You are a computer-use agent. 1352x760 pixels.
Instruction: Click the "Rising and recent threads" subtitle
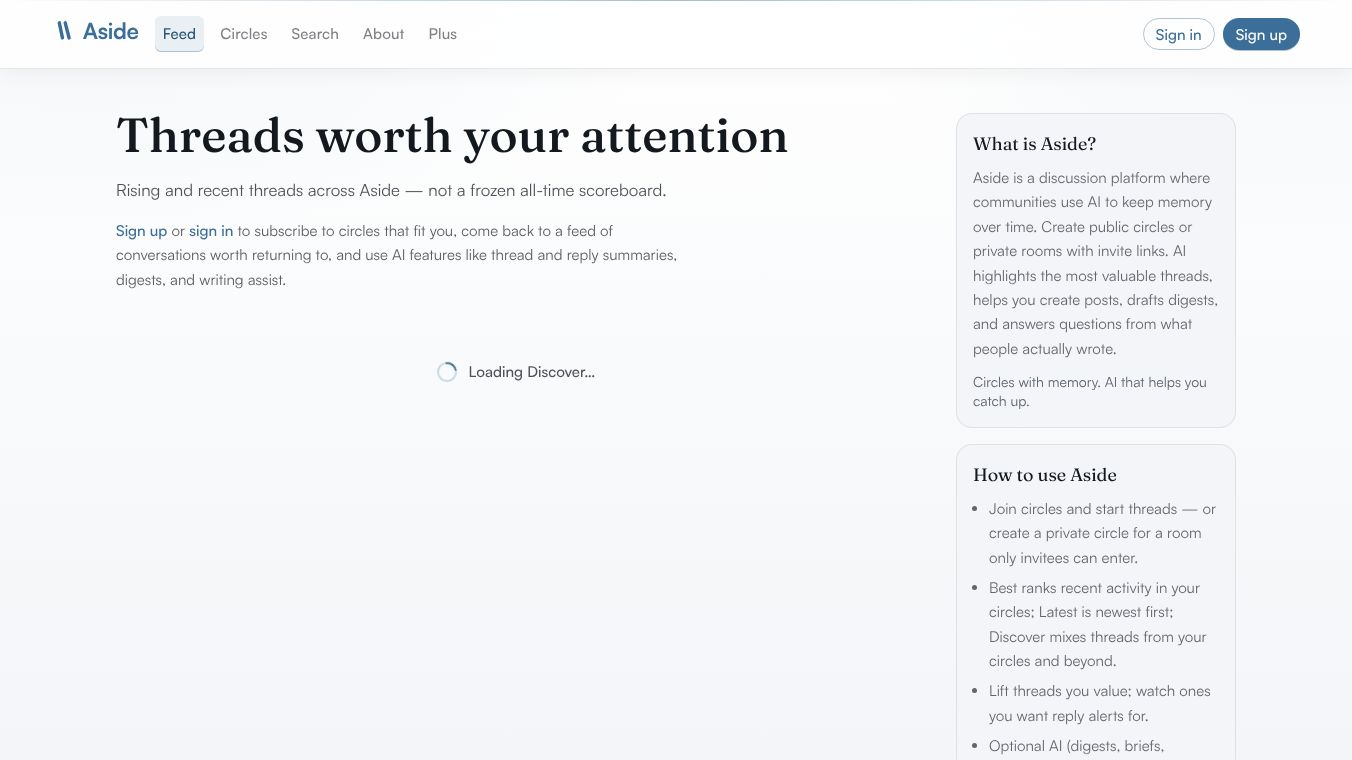pyautogui.click(x=391, y=190)
